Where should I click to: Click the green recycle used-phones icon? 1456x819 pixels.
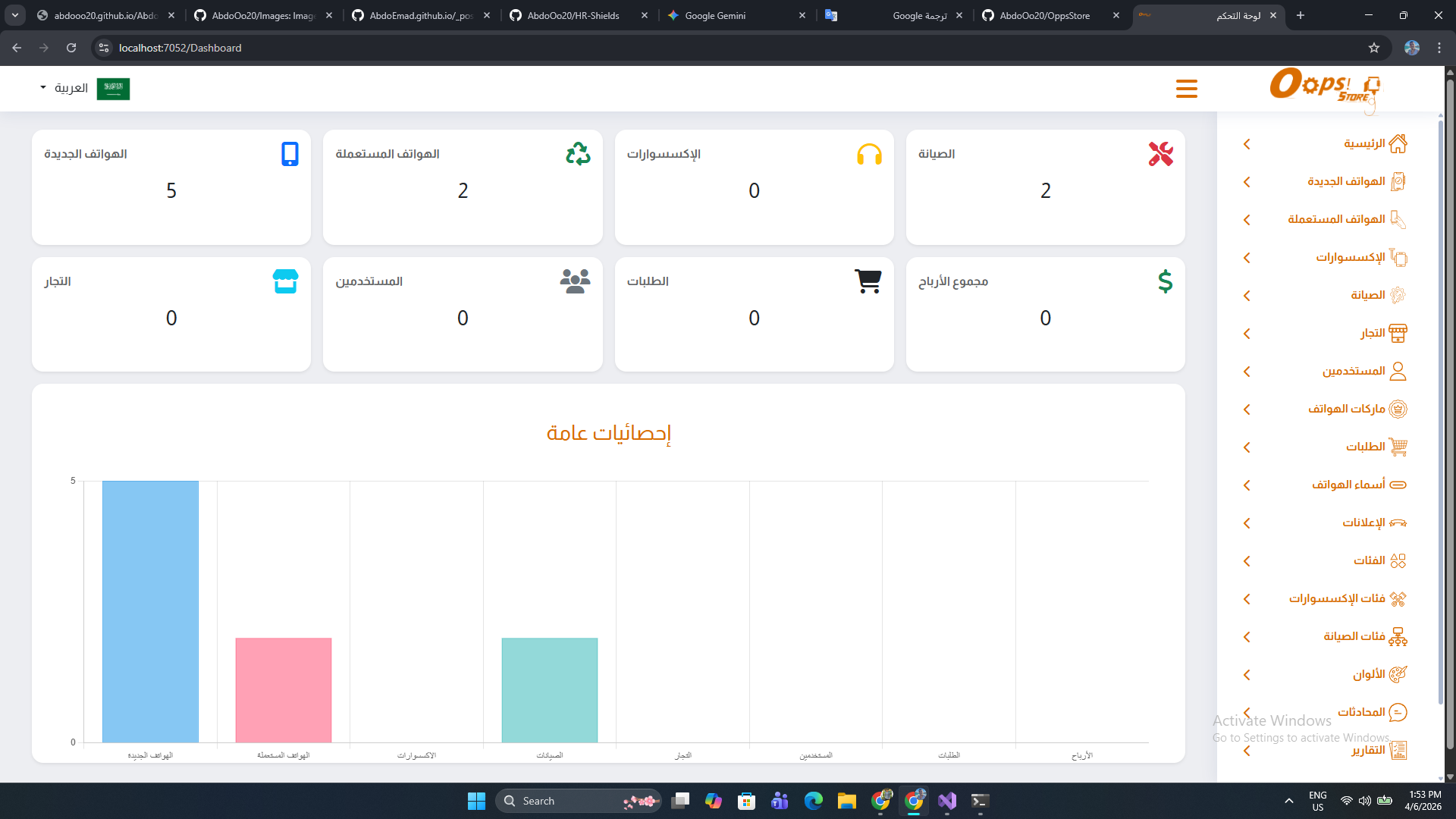tap(578, 154)
